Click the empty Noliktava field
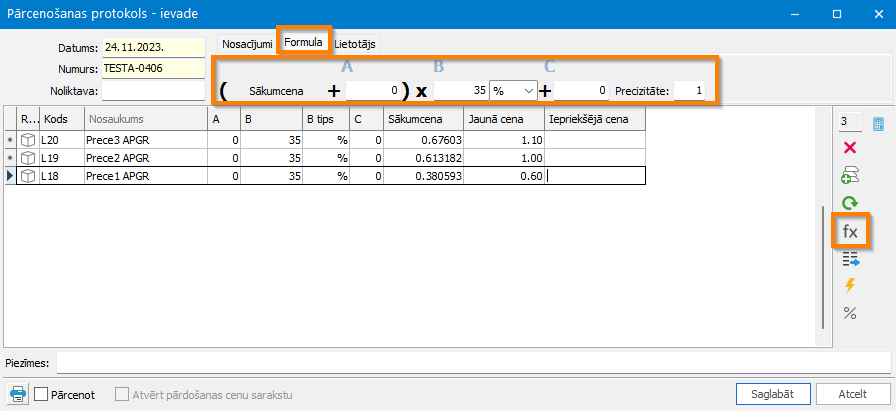896x411 pixels. pyautogui.click(x=153, y=90)
